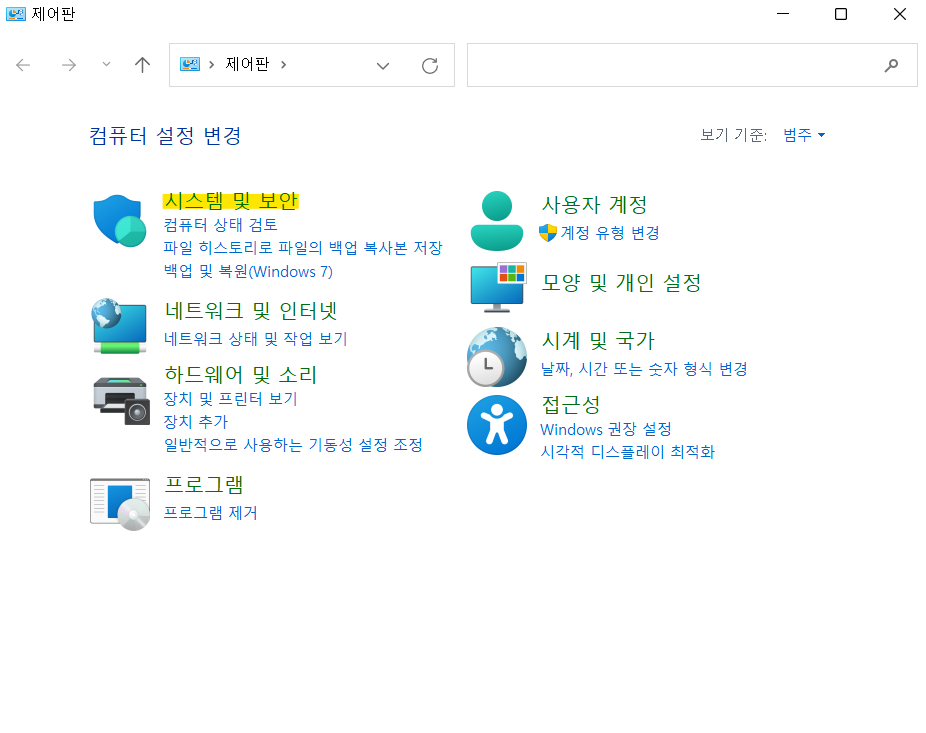Expand the chevron after 제어판 in the path
Image resolution: width=926 pixels, height=733 pixels.
[x=283, y=64]
